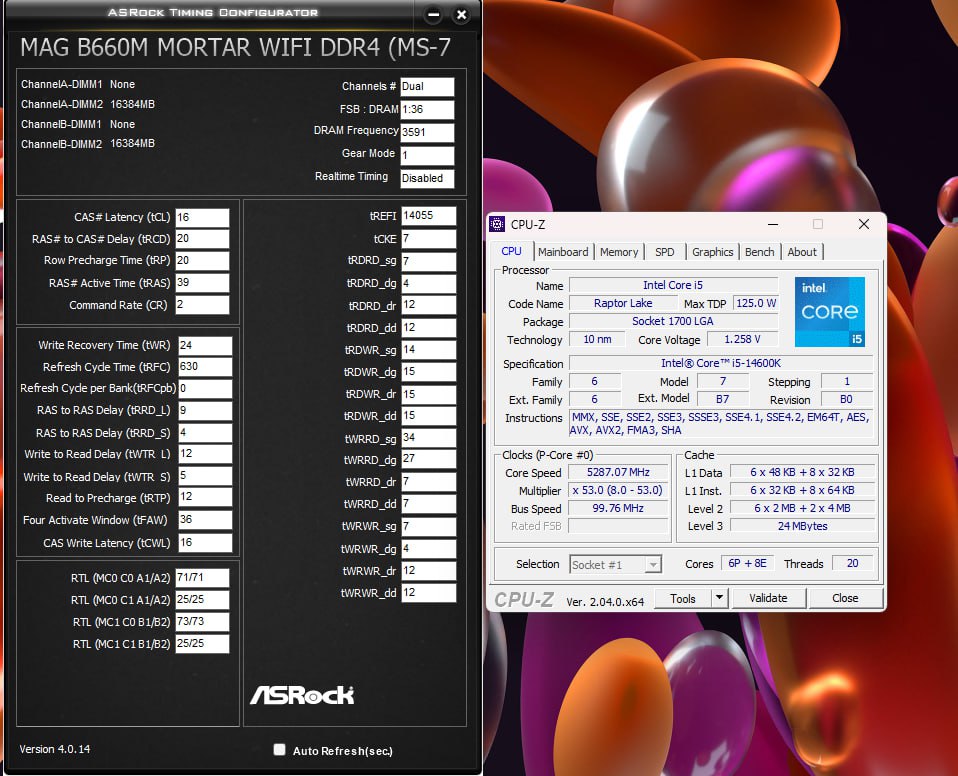
Task: Click the CAS Write Latency (tCWL) field
Action: 205,543
